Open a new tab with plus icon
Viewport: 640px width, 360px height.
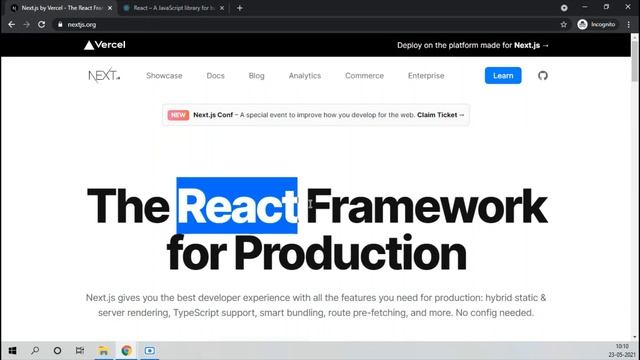240,8
